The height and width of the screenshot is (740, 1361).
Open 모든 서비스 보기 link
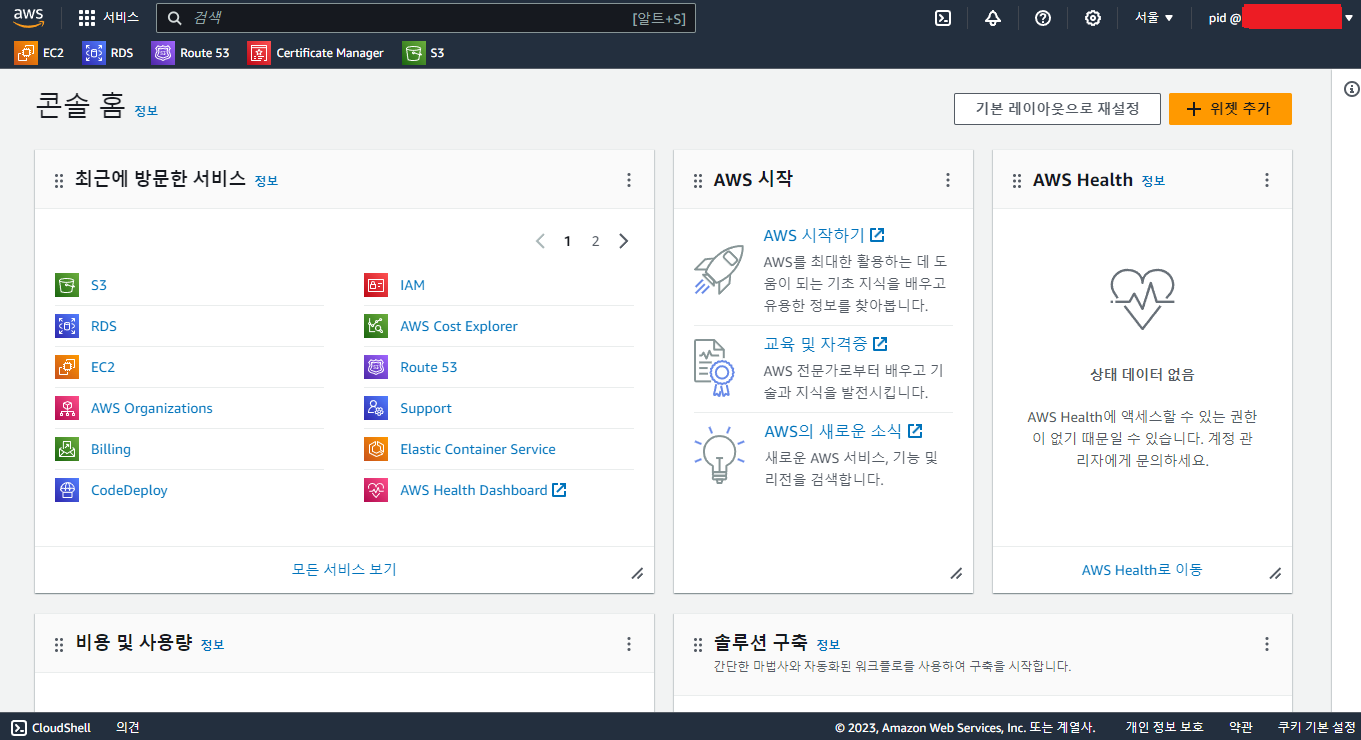(344, 569)
